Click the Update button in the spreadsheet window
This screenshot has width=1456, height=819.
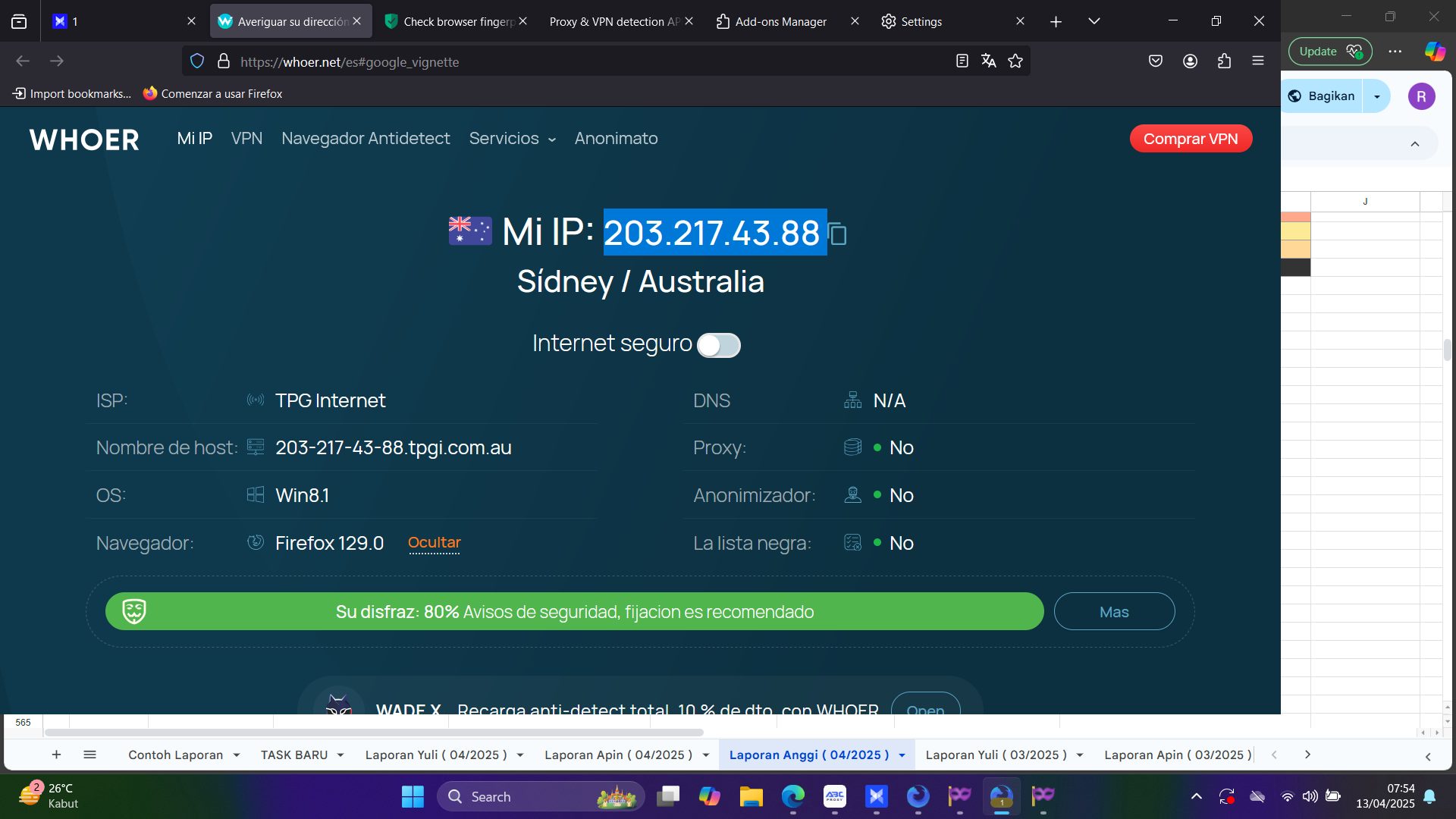(x=1330, y=52)
